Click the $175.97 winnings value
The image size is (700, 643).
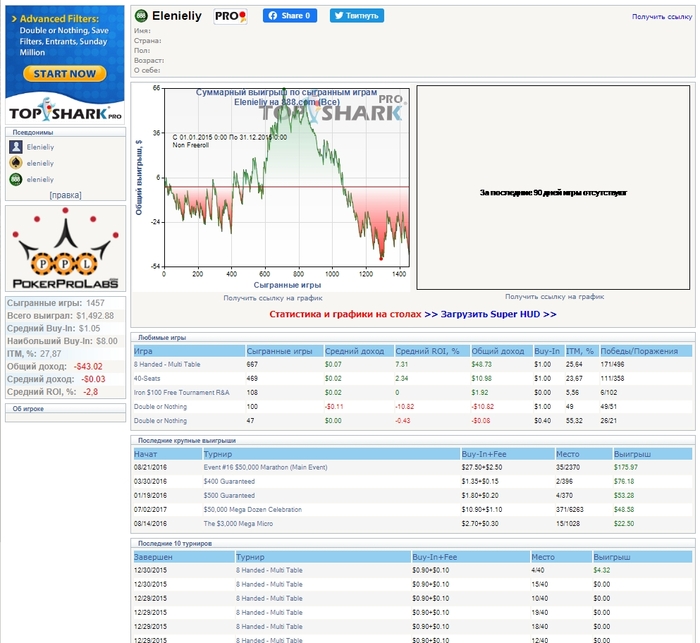click(x=625, y=467)
